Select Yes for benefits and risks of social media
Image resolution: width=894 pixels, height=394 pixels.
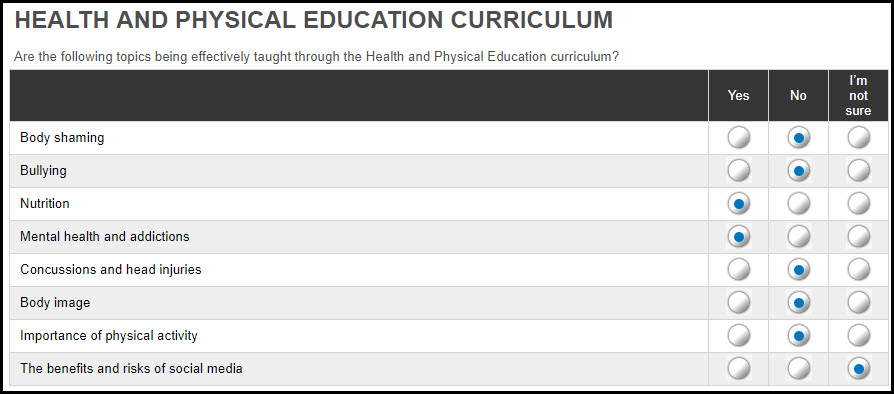point(738,369)
